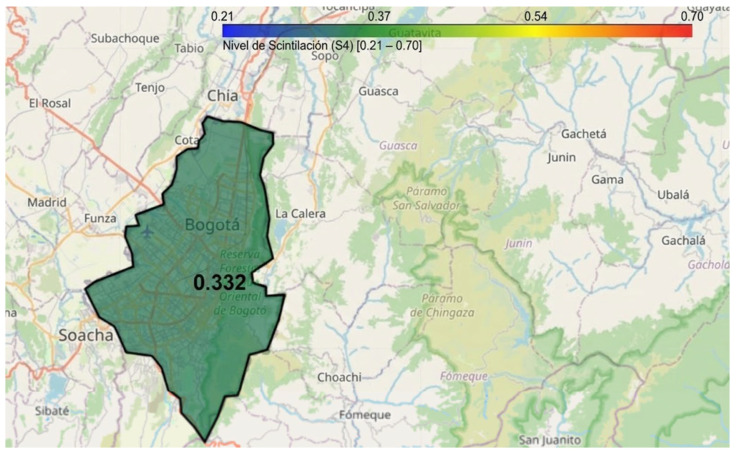The image size is (738, 455).
Task: Click the Sopo label
Action: (325, 56)
